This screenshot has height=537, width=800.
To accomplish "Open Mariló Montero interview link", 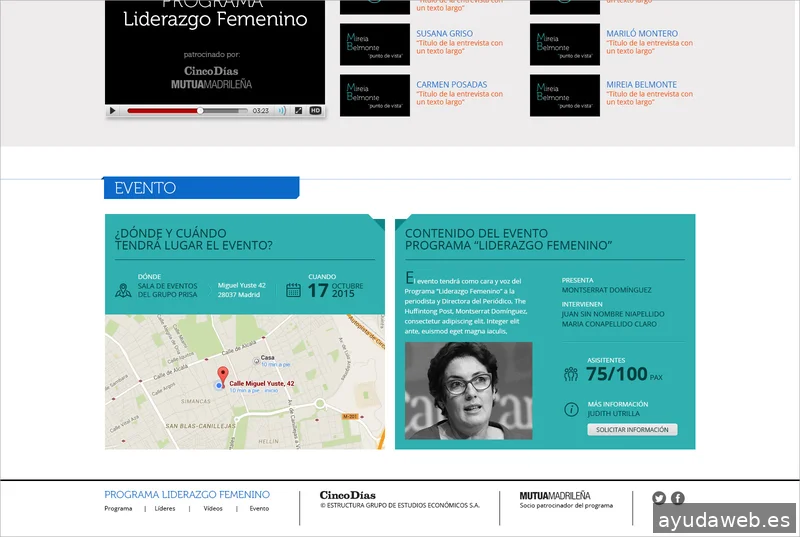I will [642, 33].
